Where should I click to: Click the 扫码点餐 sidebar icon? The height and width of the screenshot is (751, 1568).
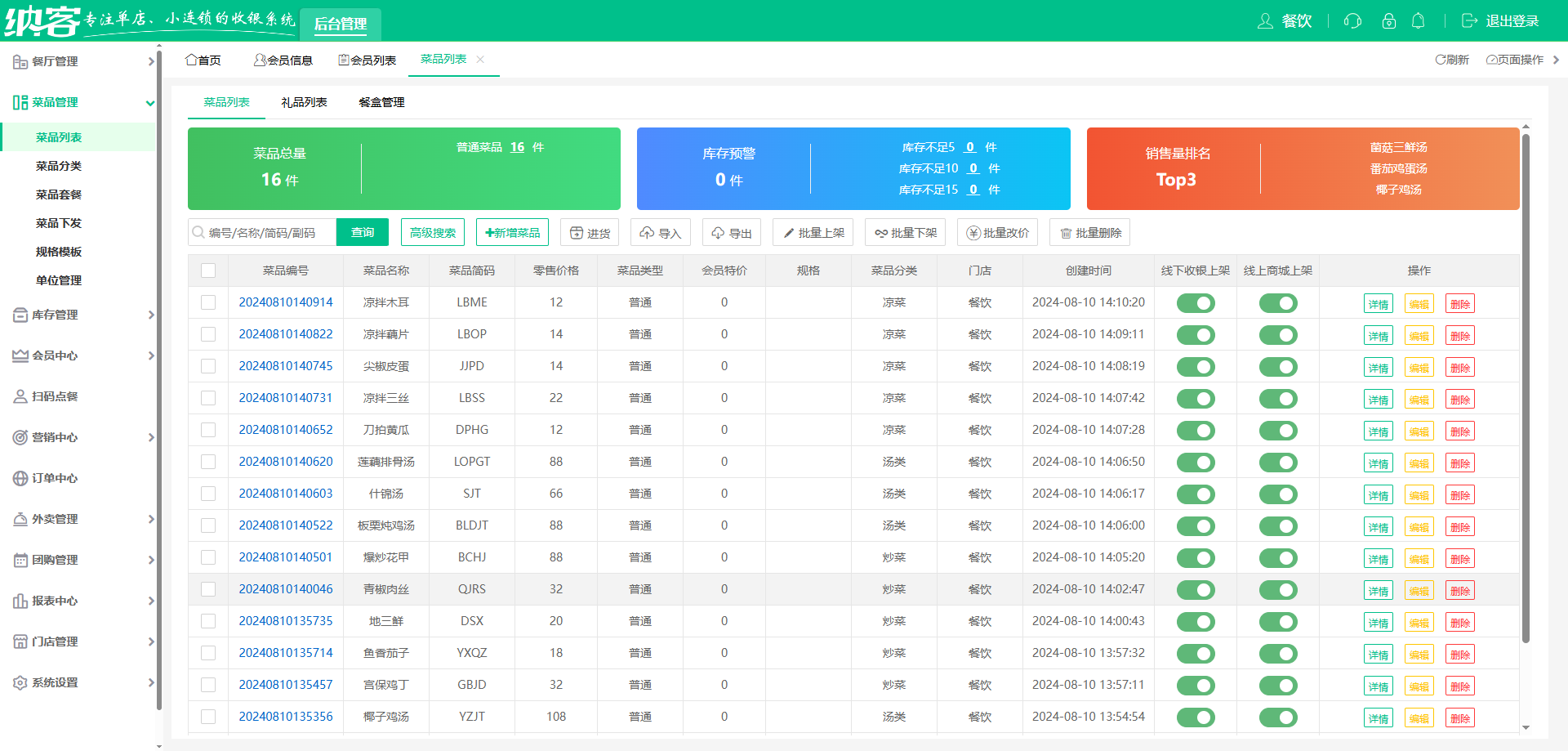[x=20, y=396]
